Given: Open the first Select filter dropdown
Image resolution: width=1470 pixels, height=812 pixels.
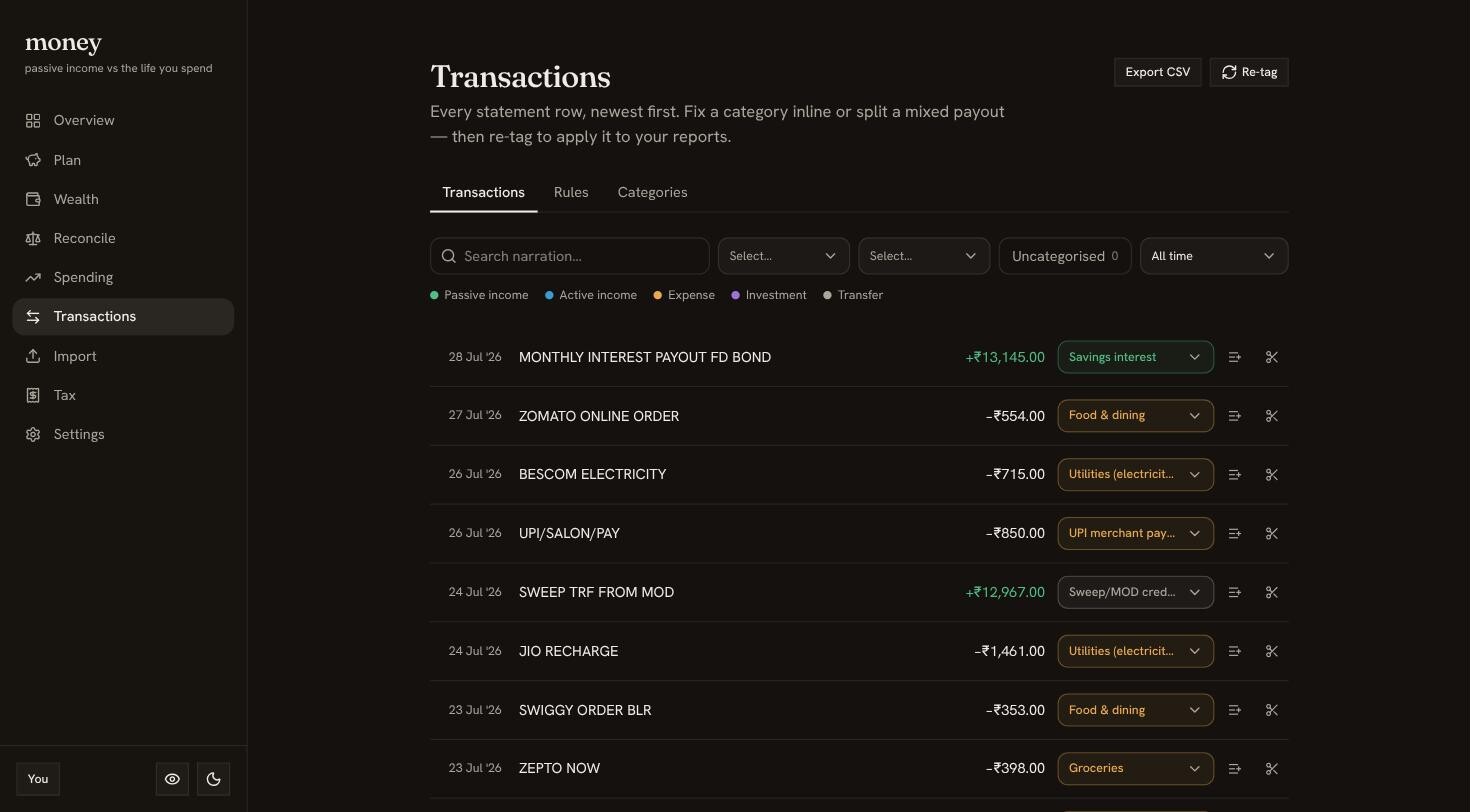Looking at the screenshot, I should pyautogui.click(x=784, y=256).
